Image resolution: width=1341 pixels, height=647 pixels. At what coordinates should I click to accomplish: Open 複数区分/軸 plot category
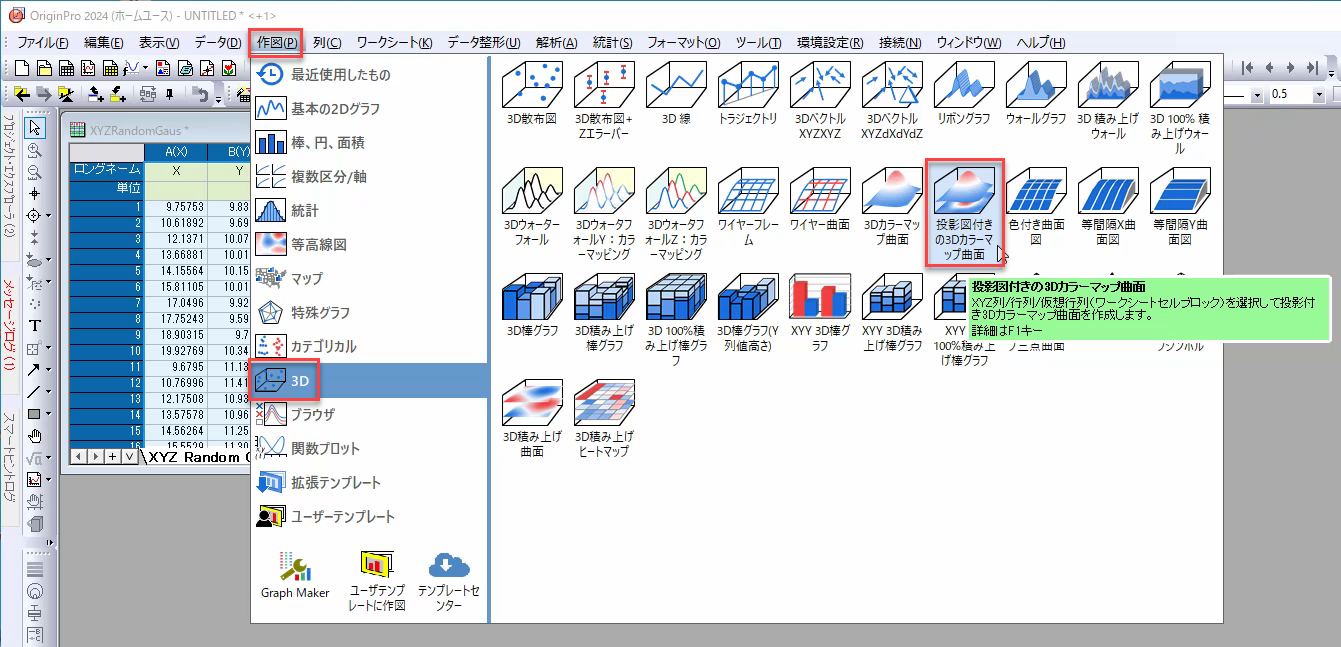pos(369,176)
